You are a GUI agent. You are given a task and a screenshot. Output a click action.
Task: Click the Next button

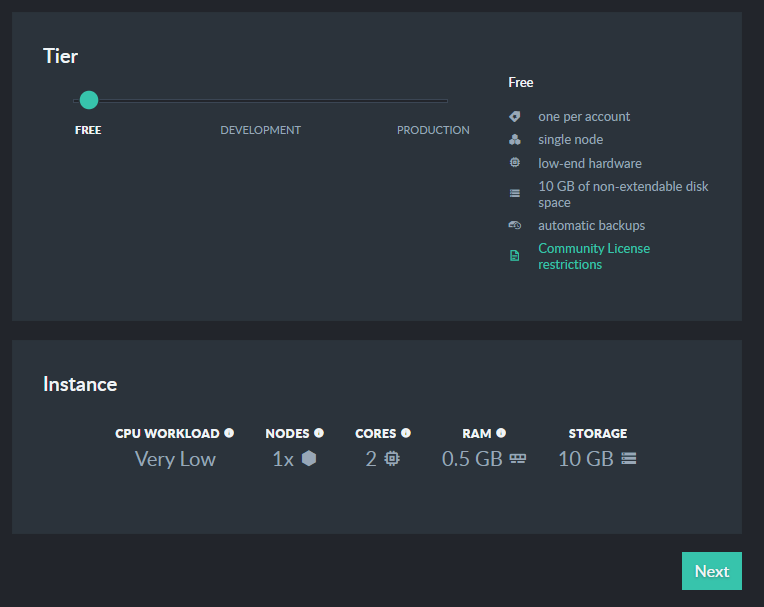(711, 571)
